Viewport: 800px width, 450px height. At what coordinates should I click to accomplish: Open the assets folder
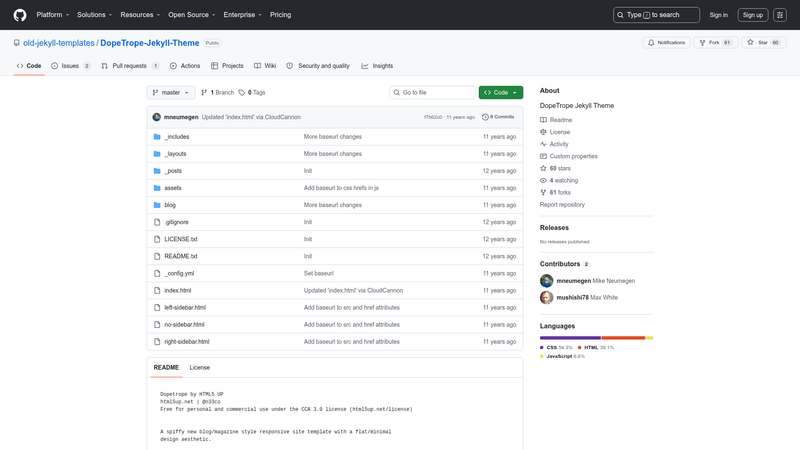172,188
